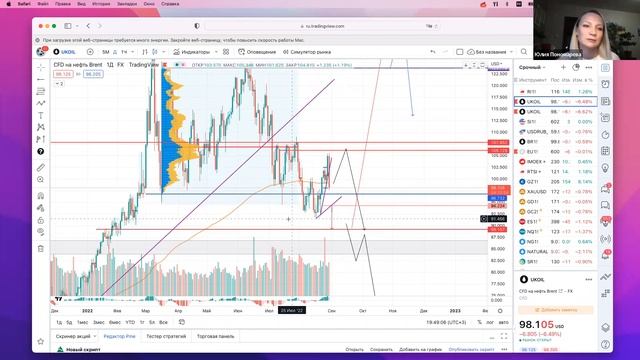Select the NATURAL row in watchlist
Screen dimensions: 640x360
[556, 251]
